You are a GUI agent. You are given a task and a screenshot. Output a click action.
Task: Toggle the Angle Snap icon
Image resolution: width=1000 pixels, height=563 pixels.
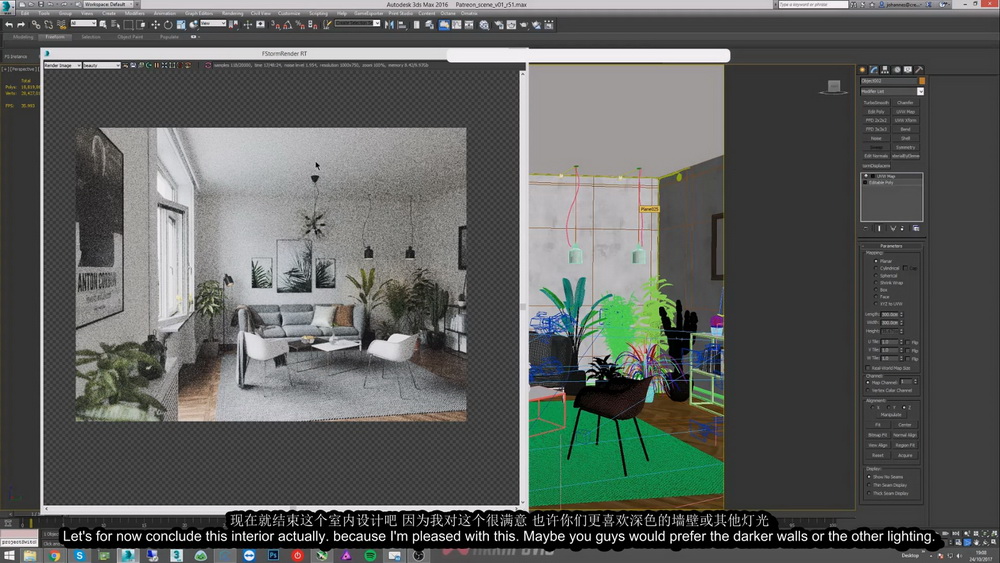pos(288,25)
